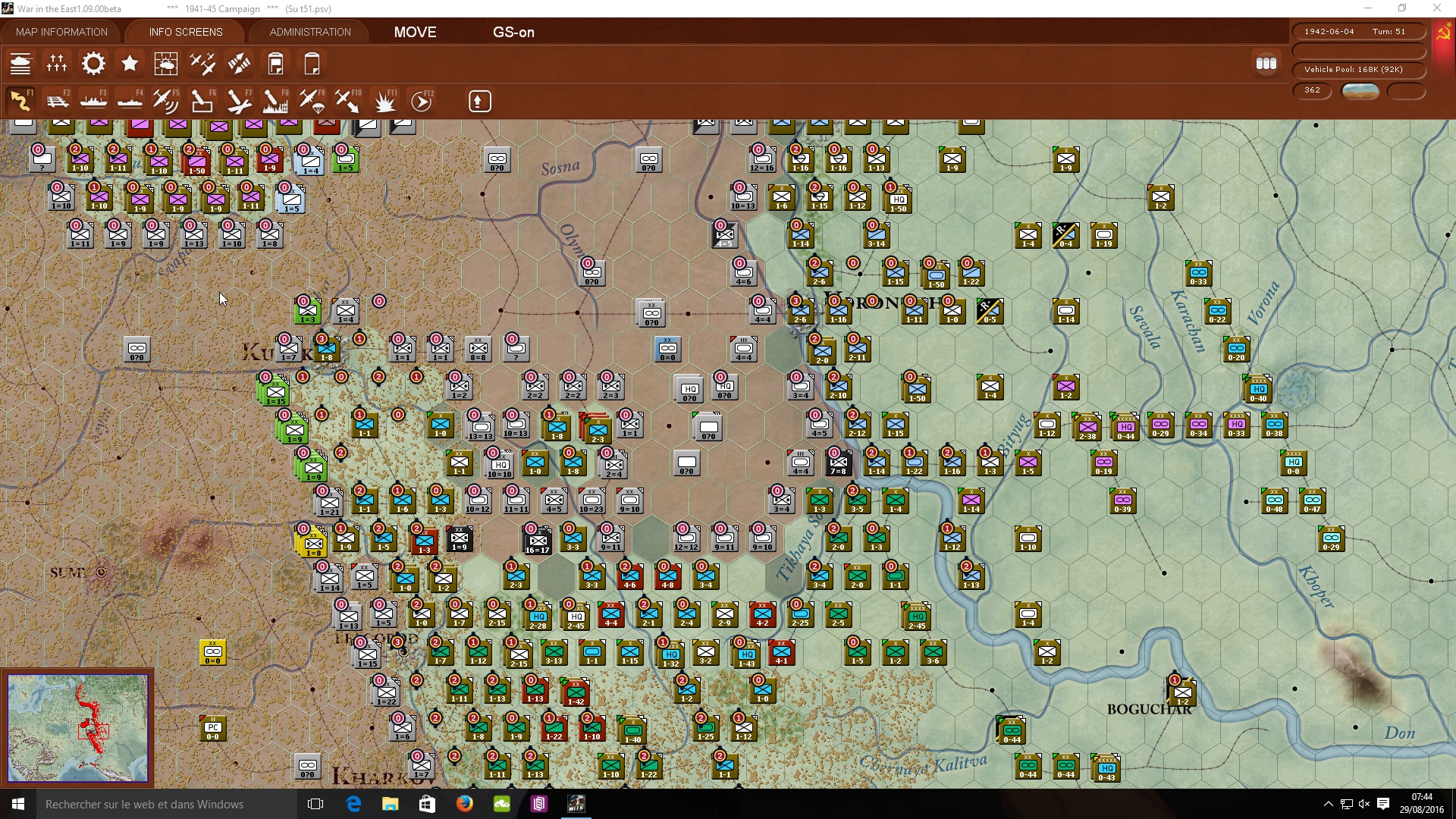Open the production gear icon
The width and height of the screenshot is (1456, 819).
pos(93,64)
